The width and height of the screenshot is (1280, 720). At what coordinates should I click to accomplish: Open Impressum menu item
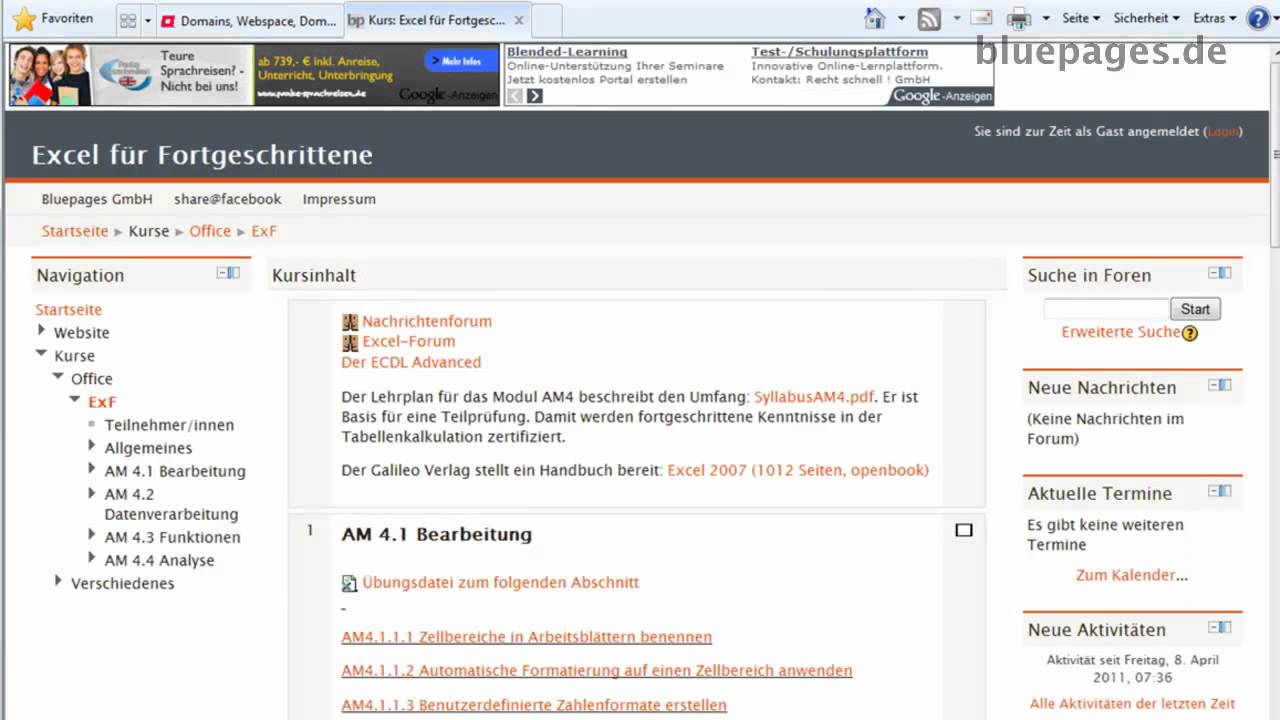point(339,199)
